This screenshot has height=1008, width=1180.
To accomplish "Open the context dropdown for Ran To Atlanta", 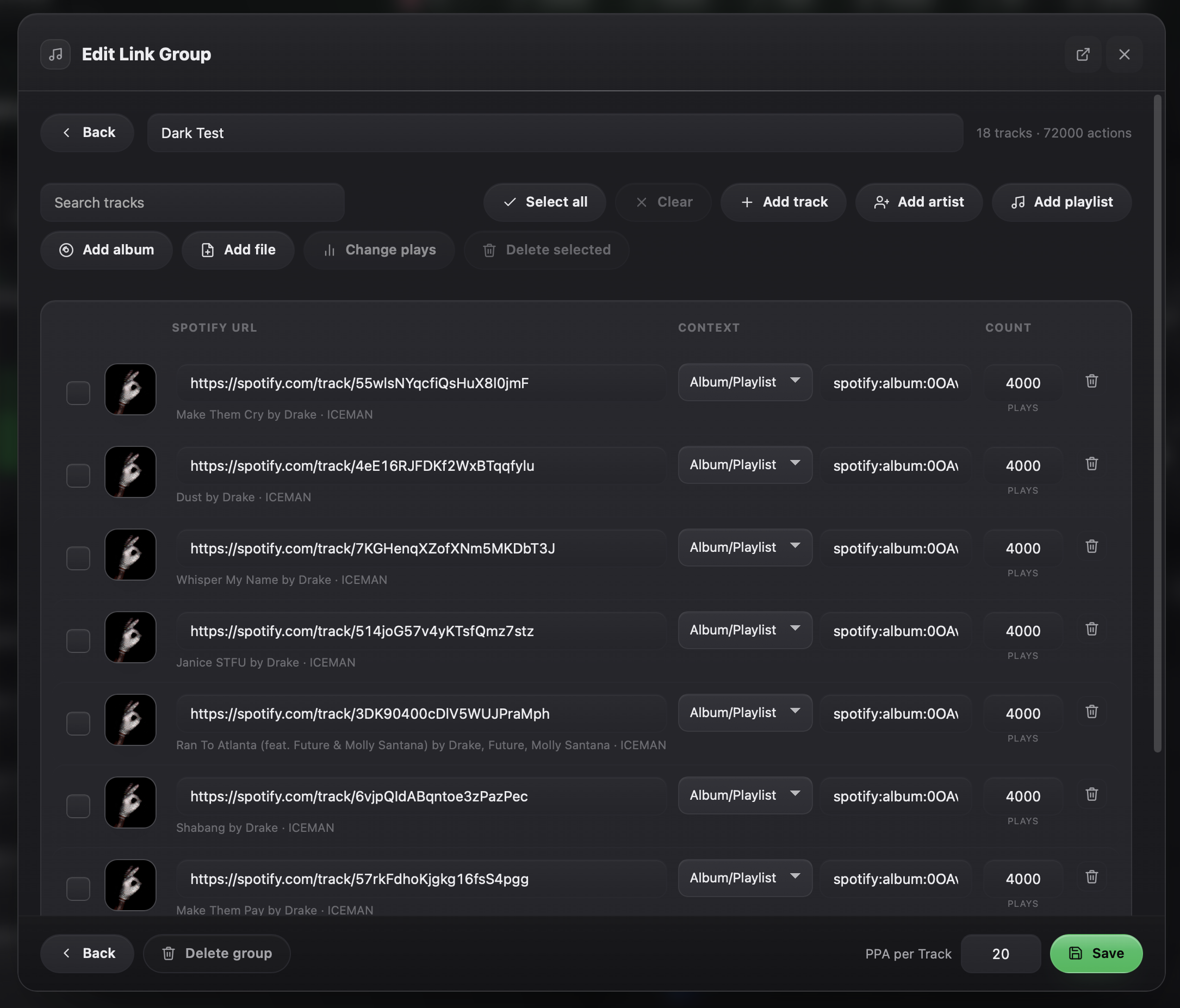I will pyautogui.click(x=745, y=712).
